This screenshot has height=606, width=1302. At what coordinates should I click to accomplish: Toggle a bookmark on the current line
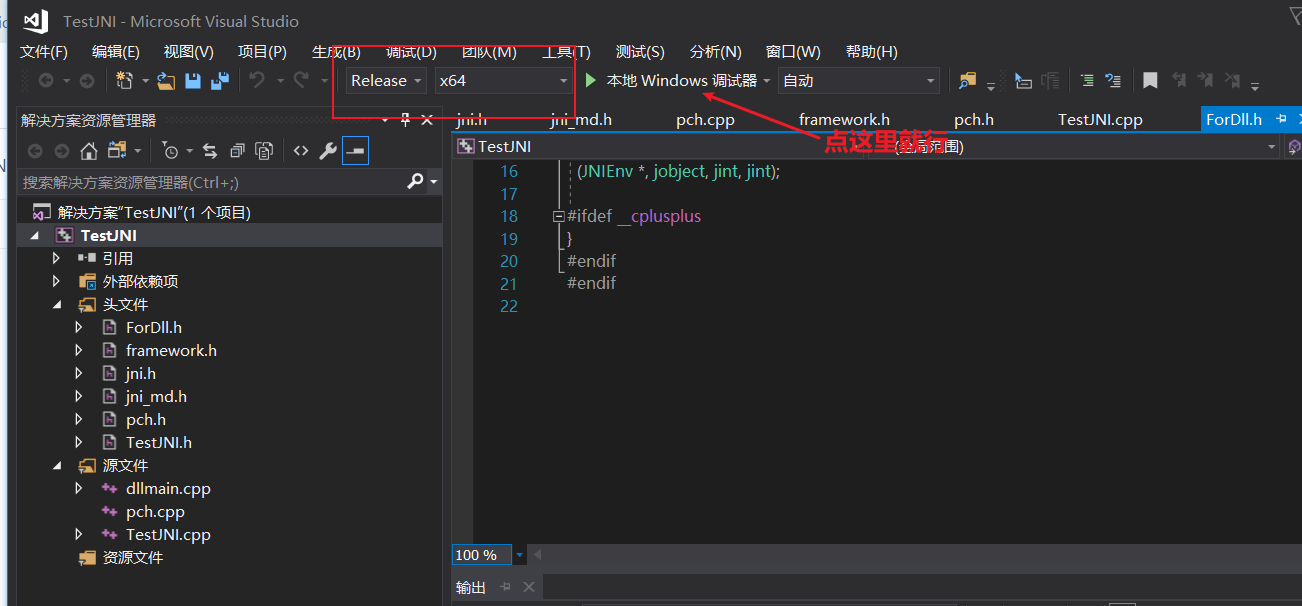[1151, 81]
